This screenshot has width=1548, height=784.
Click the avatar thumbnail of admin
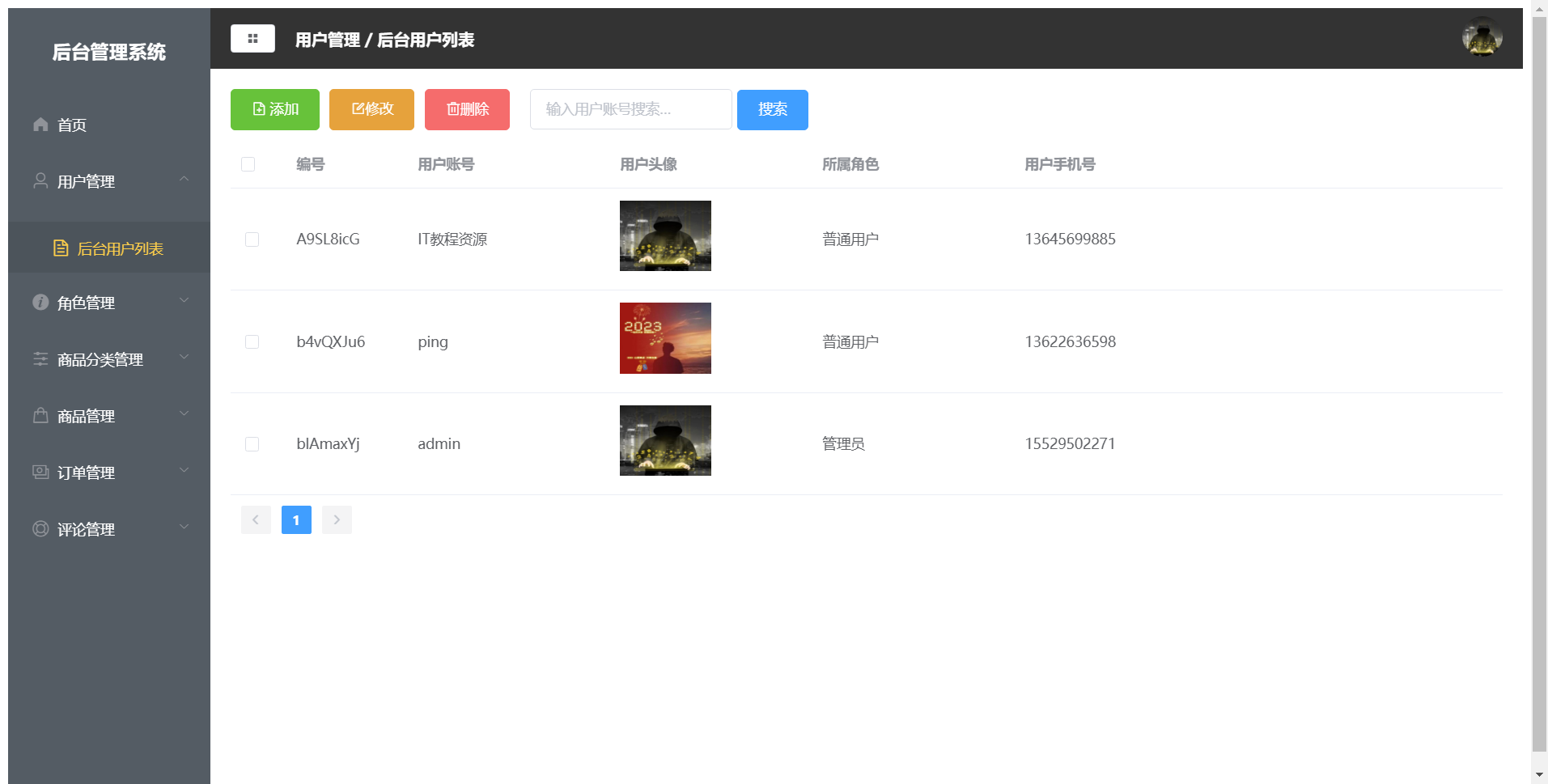[665, 440]
